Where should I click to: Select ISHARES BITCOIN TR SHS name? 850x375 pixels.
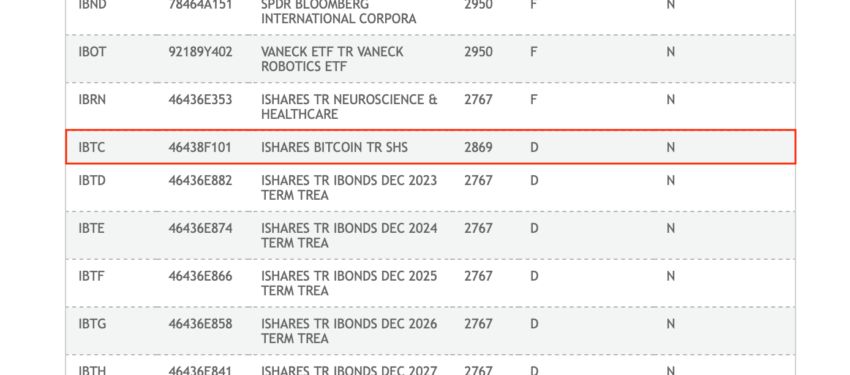[334, 147]
